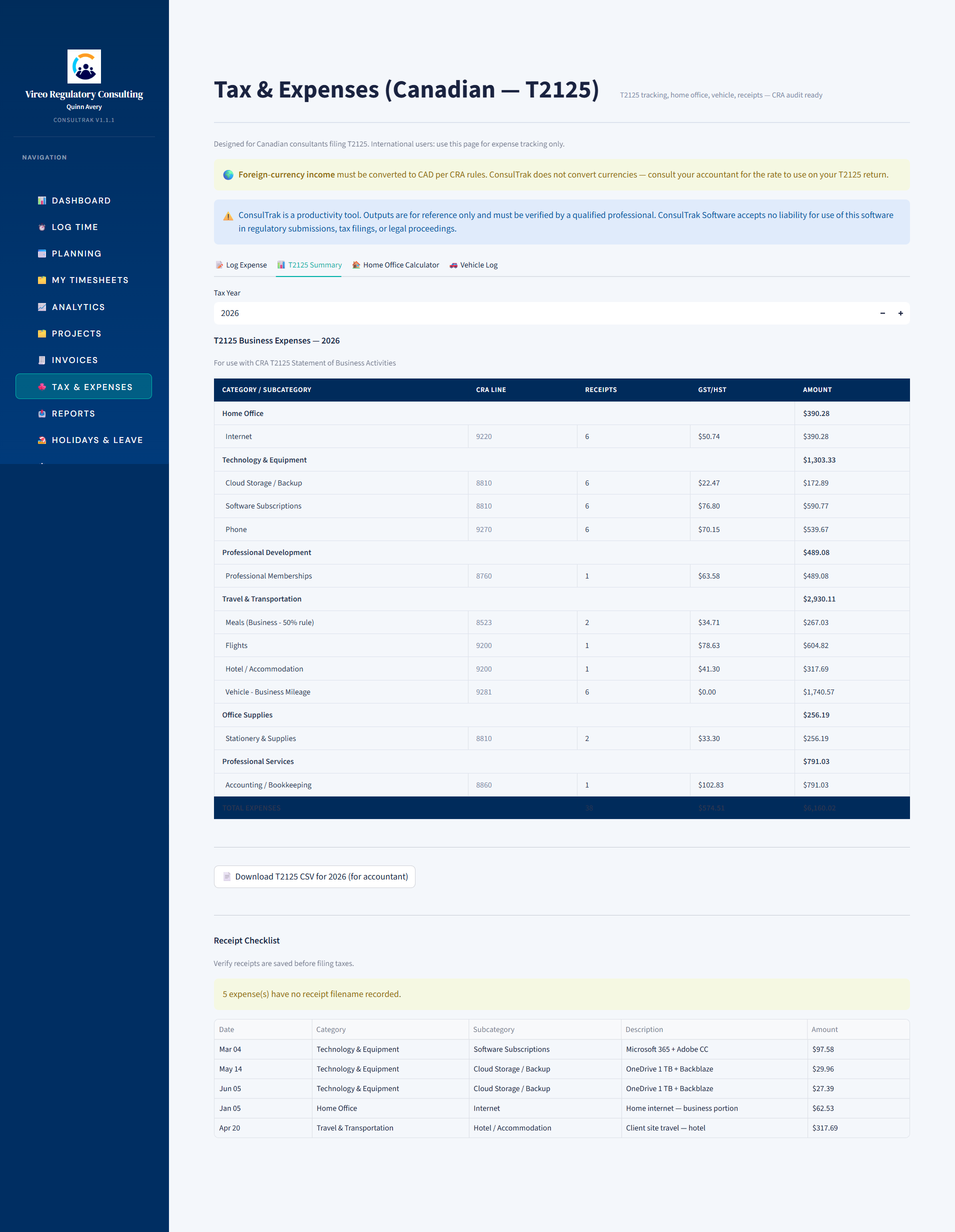Increase the Tax Year with plus button
Screen dimensions: 955x1232
(x=900, y=313)
